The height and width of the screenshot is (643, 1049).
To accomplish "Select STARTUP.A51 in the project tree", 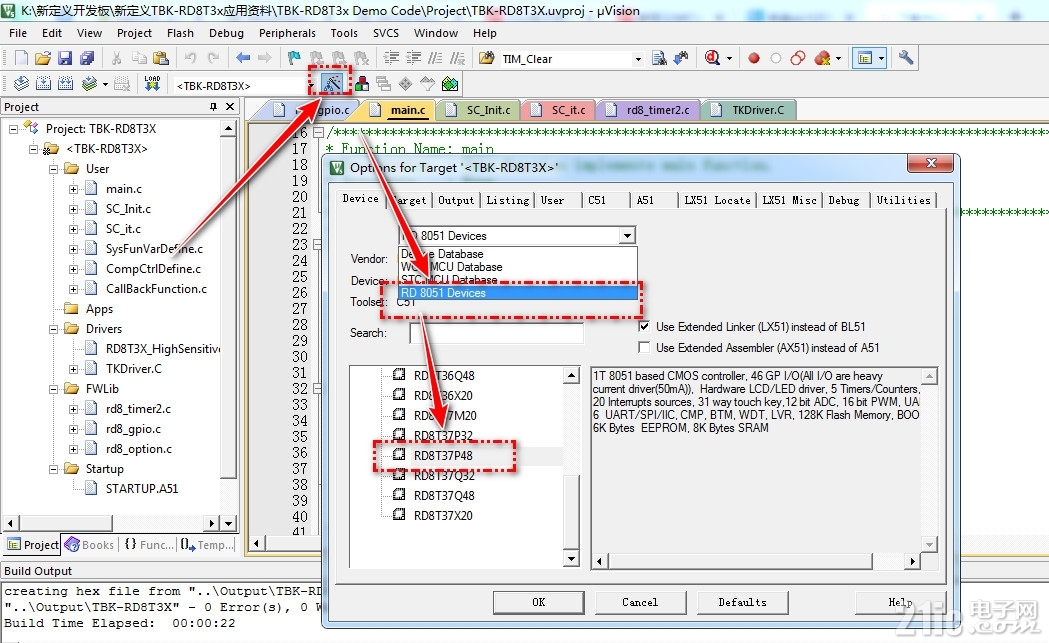I will point(142,489).
